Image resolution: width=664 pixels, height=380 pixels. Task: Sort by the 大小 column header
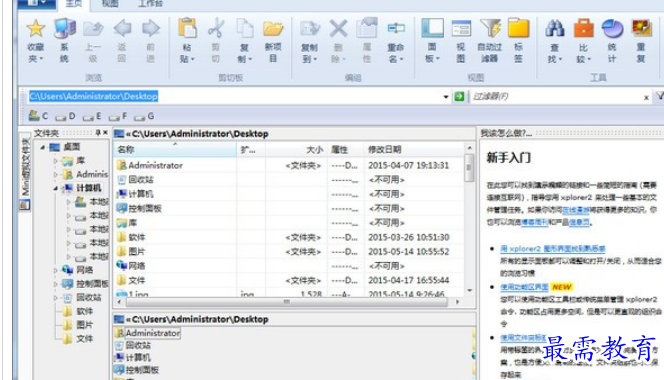296,150
